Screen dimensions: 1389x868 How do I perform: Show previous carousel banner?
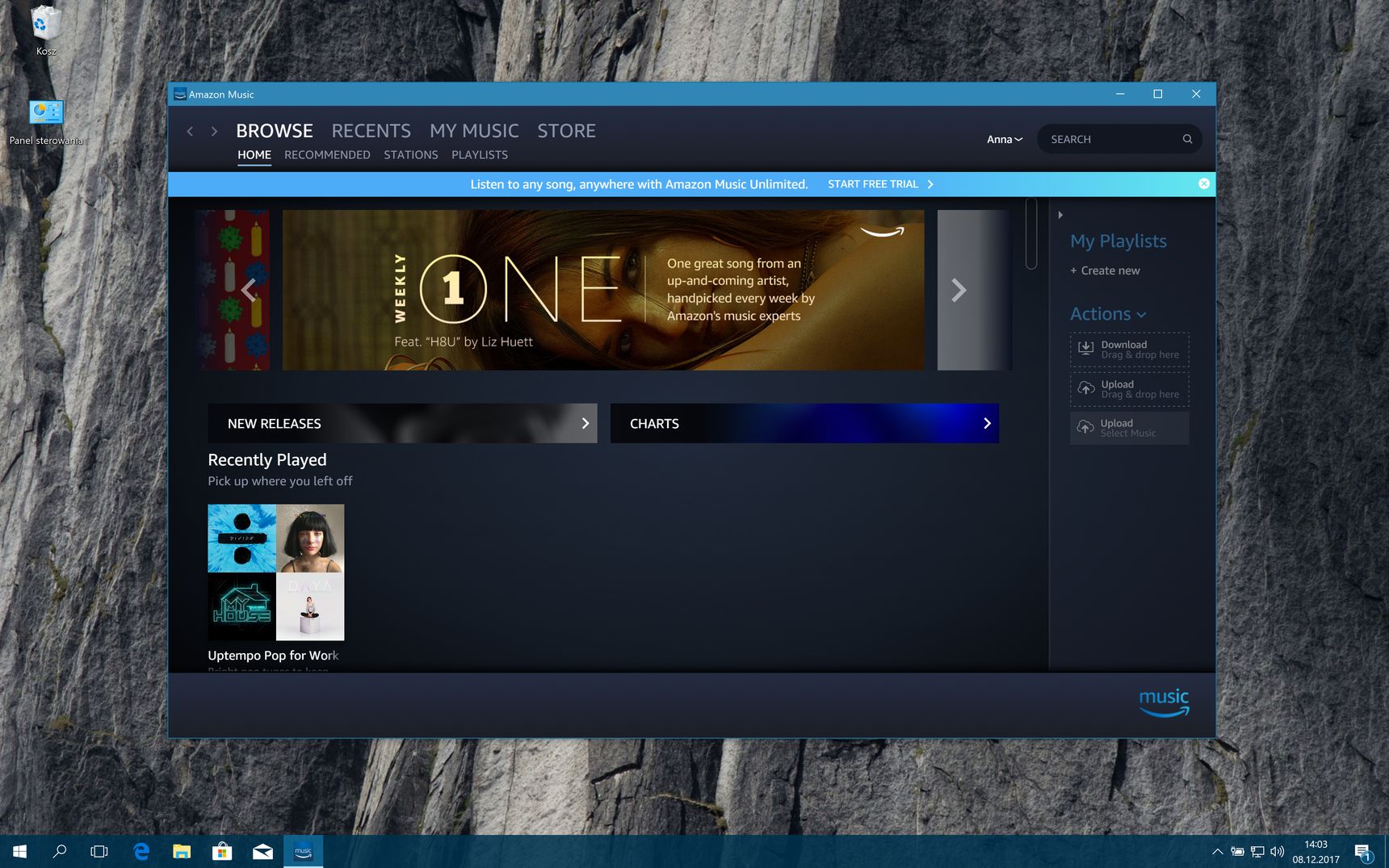click(x=249, y=290)
